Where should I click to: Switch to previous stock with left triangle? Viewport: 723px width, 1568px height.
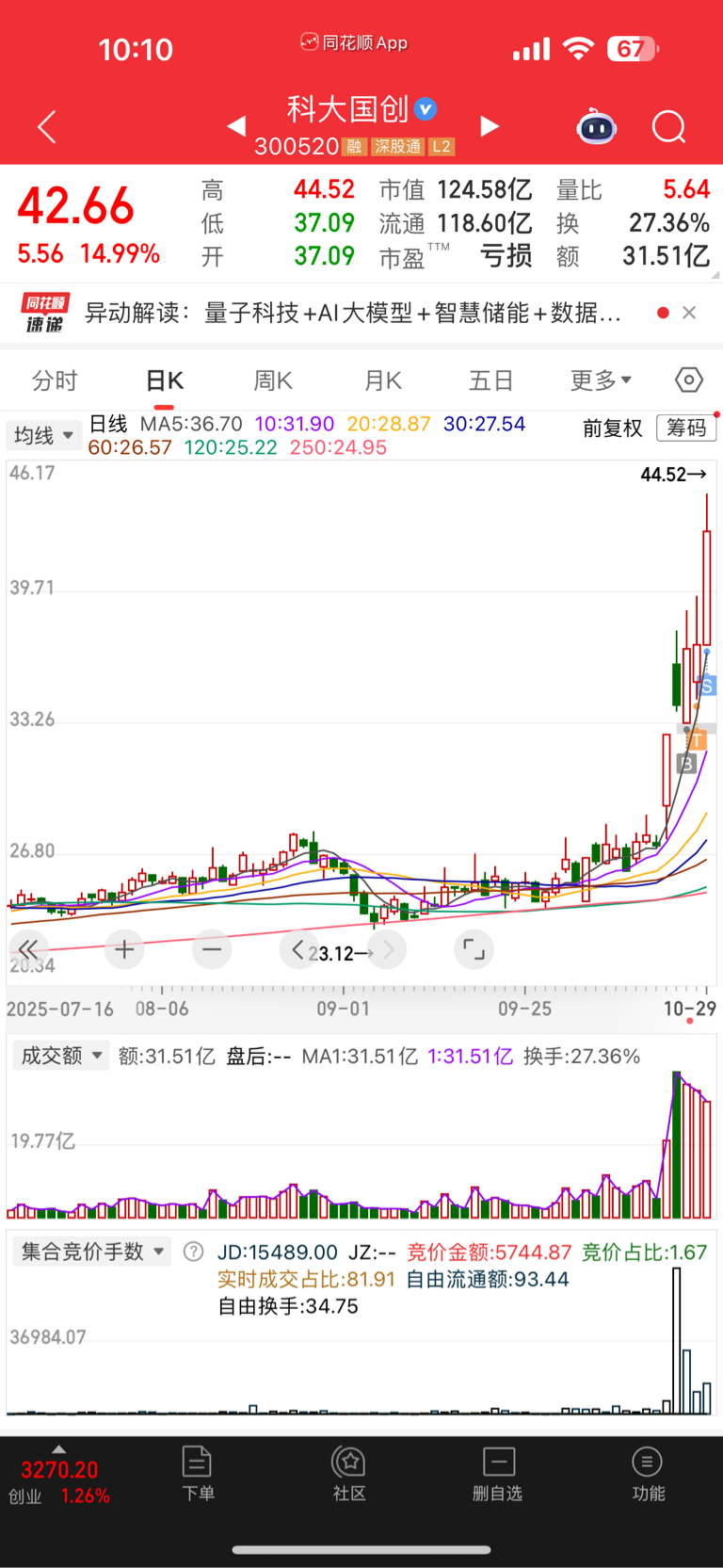(236, 125)
